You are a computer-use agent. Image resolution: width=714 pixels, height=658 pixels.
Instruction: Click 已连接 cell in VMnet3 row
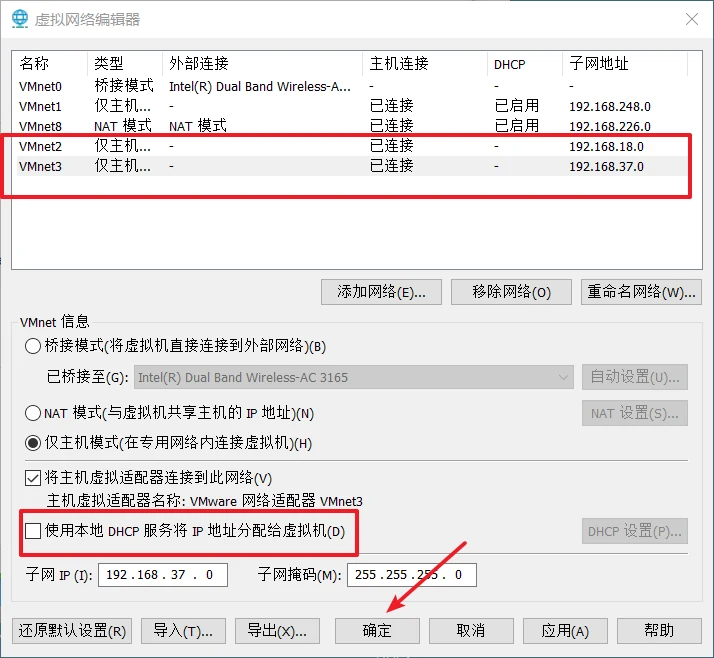pos(392,166)
